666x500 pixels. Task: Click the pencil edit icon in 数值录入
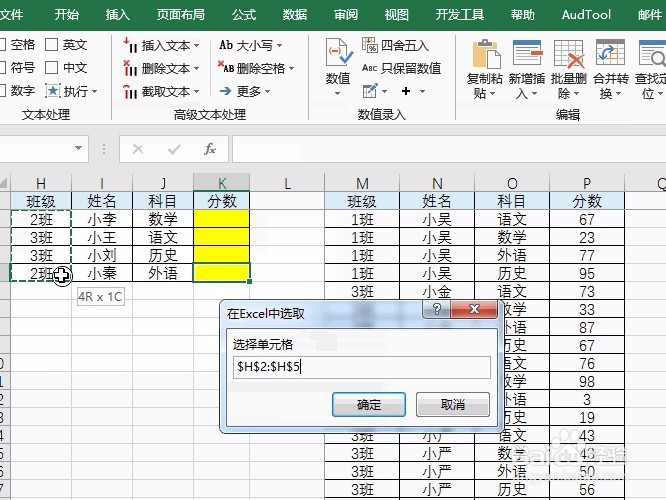[370, 90]
